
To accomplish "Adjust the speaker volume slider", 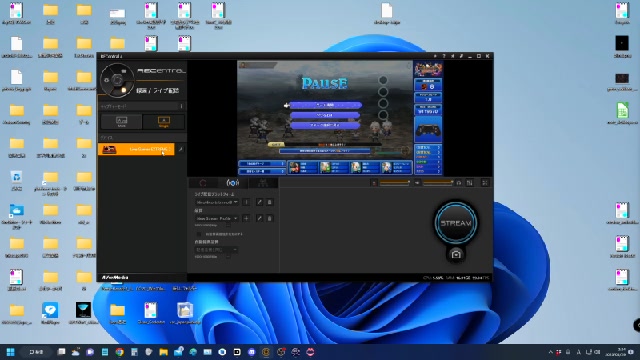I will 438,183.
